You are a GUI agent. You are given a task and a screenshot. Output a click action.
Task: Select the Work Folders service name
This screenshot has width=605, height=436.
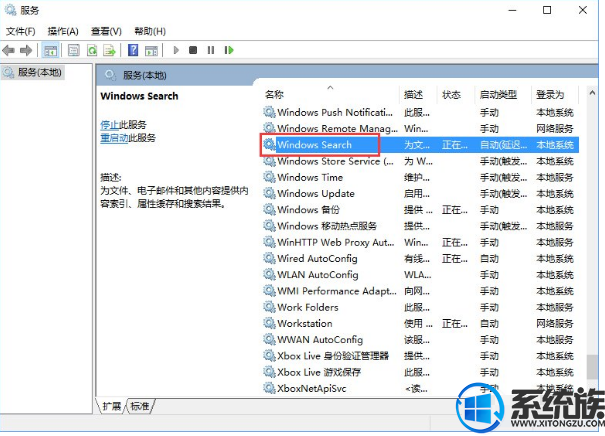tap(308, 307)
